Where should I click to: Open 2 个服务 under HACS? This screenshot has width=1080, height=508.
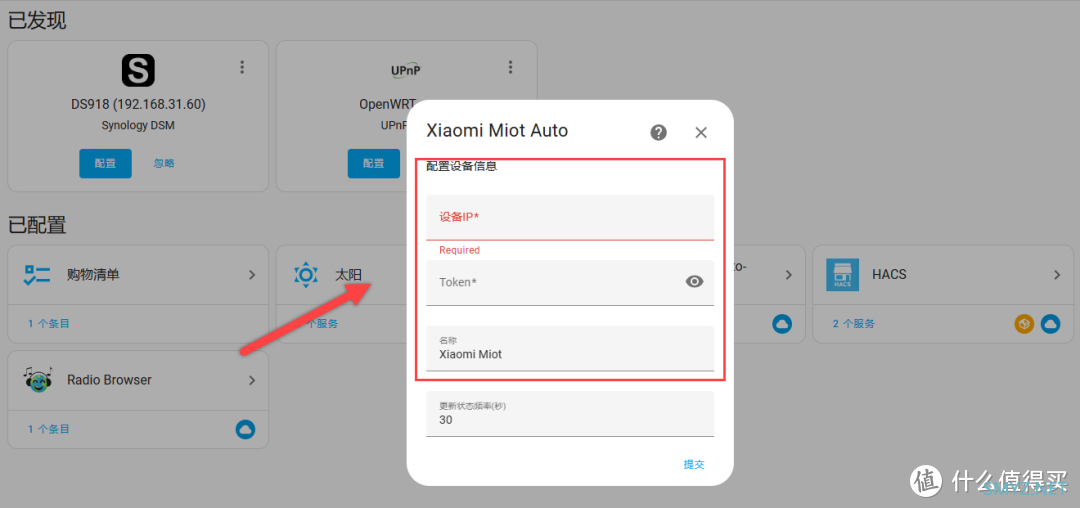(853, 324)
